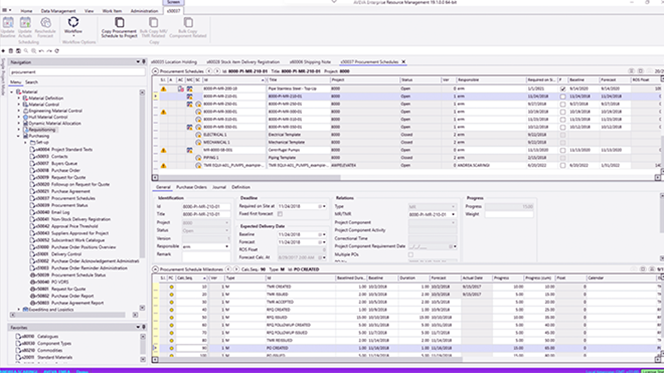
Task: Pin the Navigation panel
Action: click(144, 62)
